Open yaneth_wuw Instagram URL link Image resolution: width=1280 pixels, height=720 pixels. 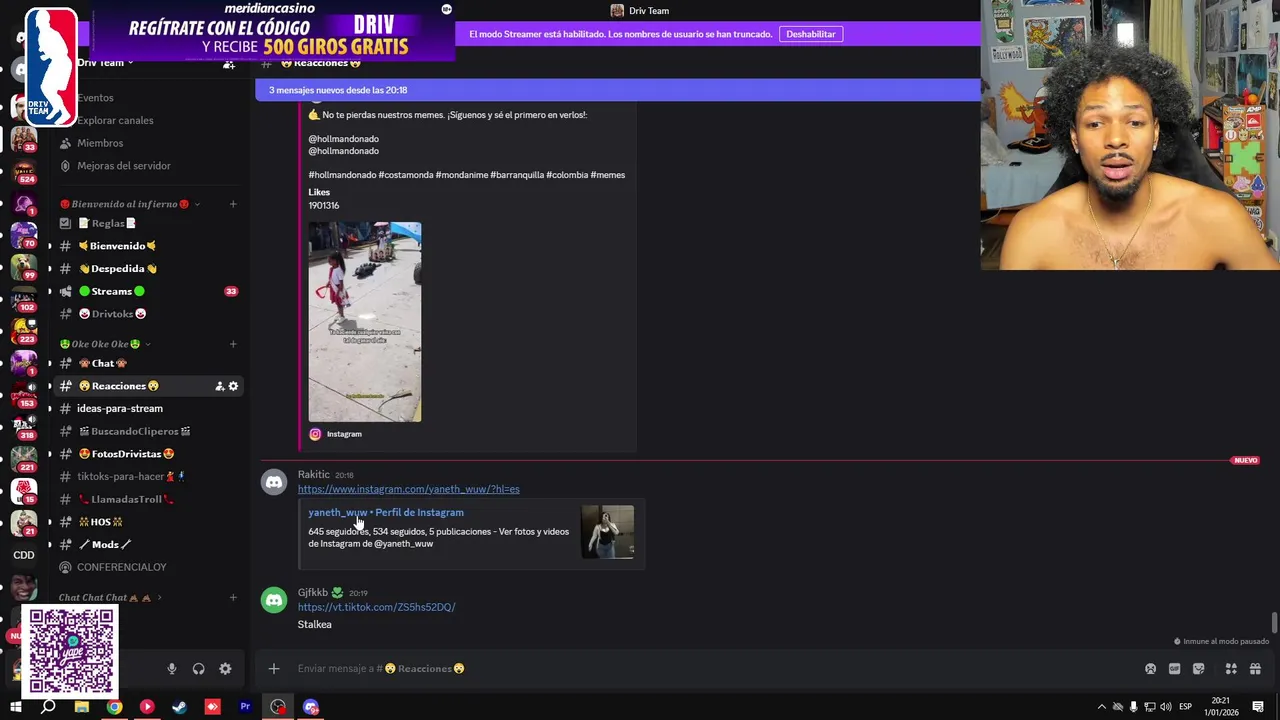(408, 489)
